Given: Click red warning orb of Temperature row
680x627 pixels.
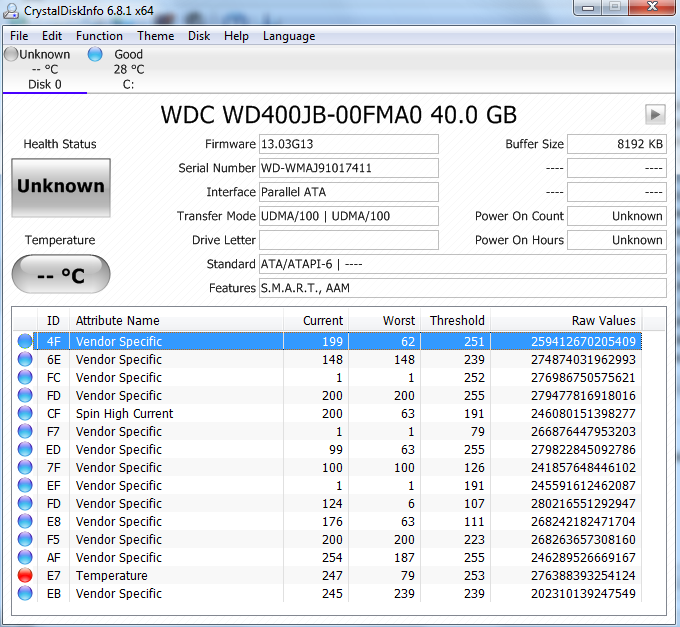Looking at the screenshot, I should coord(25,575).
